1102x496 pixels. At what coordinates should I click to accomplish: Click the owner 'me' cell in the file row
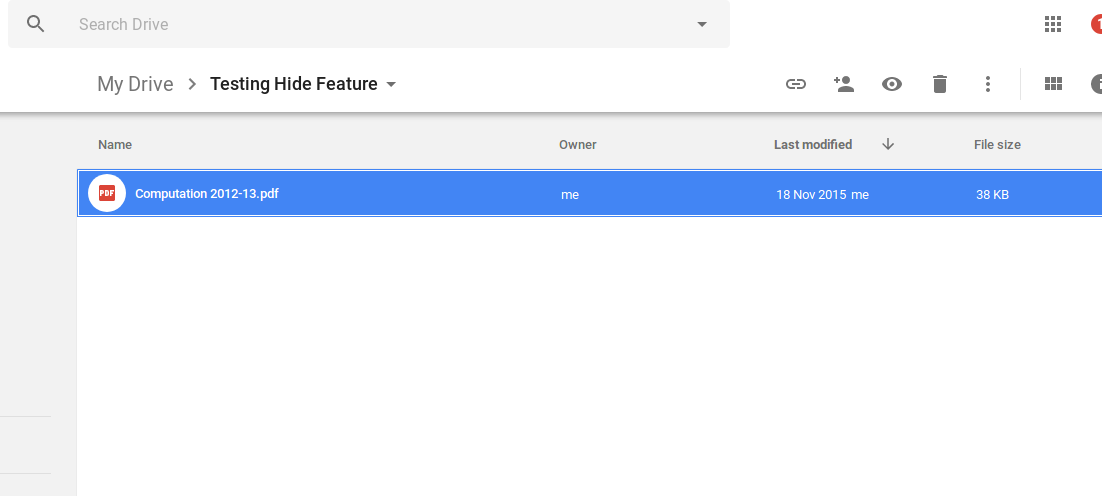point(570,195)
